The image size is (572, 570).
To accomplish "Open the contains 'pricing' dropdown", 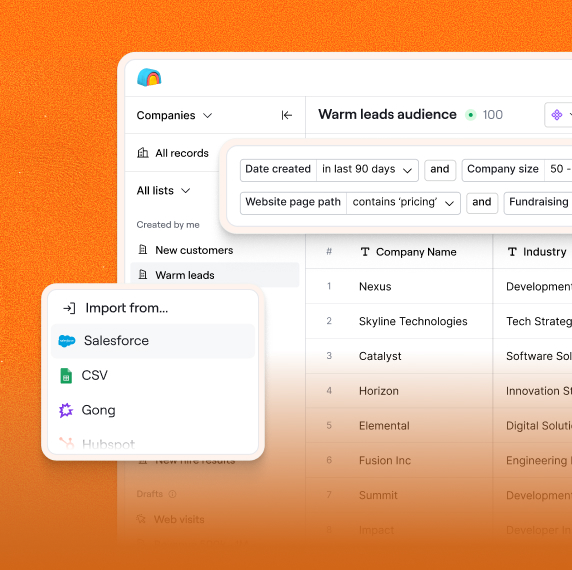I will coord(403,202).
